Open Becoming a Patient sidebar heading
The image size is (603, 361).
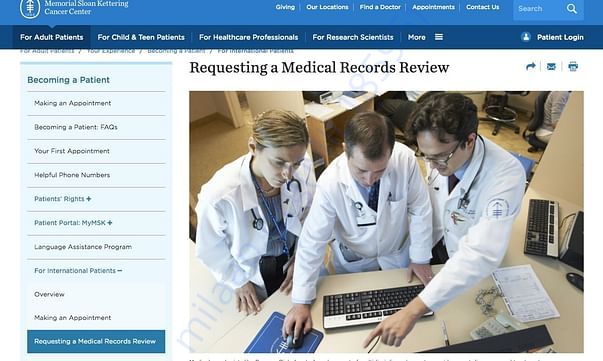click(68, 80)
